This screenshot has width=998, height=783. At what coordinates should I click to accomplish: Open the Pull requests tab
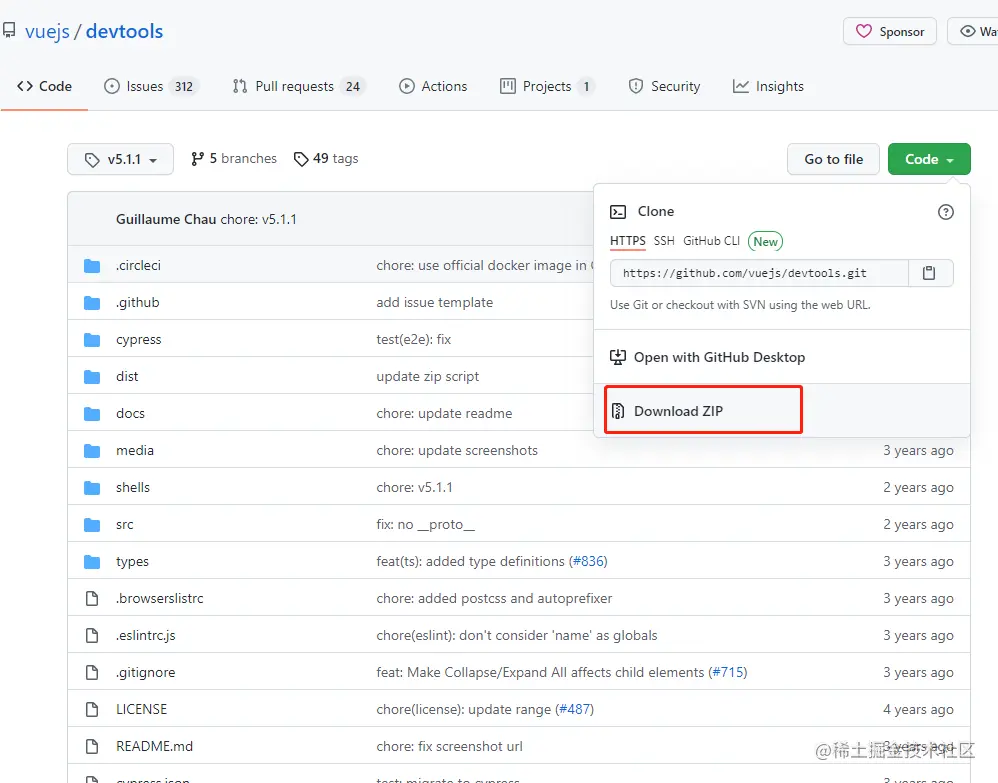298,86
